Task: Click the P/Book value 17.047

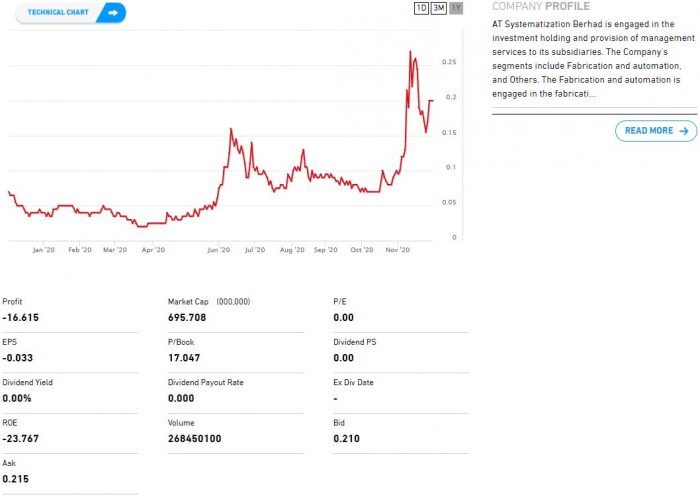Action: (x=185, y=357)
